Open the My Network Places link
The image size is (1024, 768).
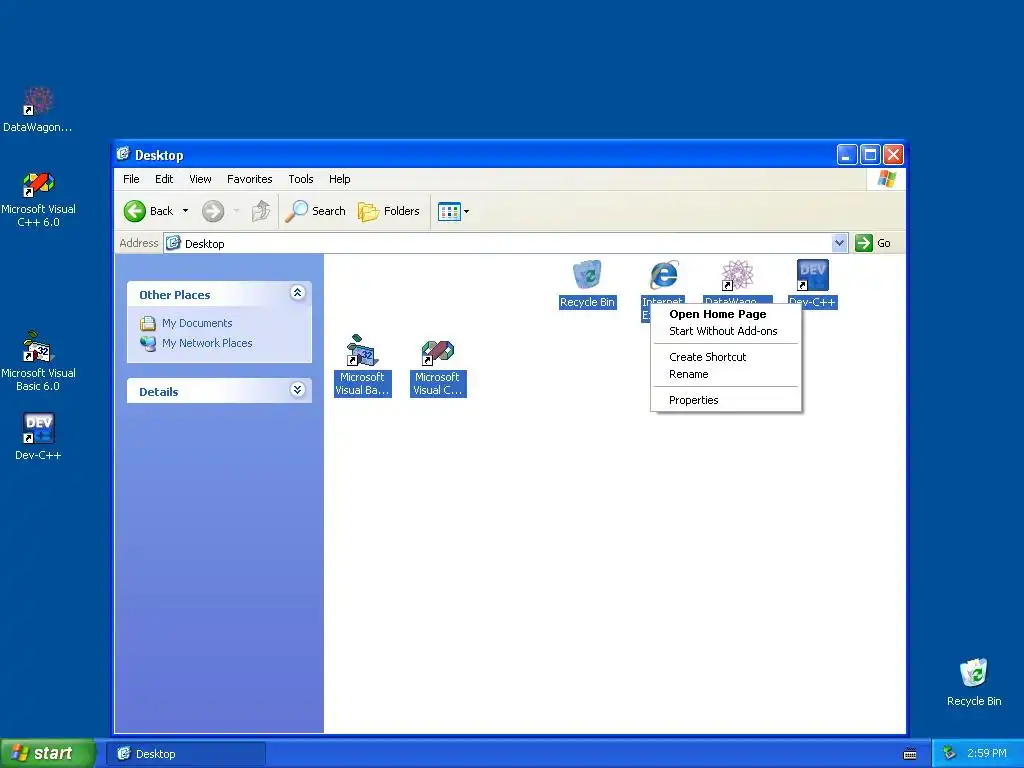point(207,343)
